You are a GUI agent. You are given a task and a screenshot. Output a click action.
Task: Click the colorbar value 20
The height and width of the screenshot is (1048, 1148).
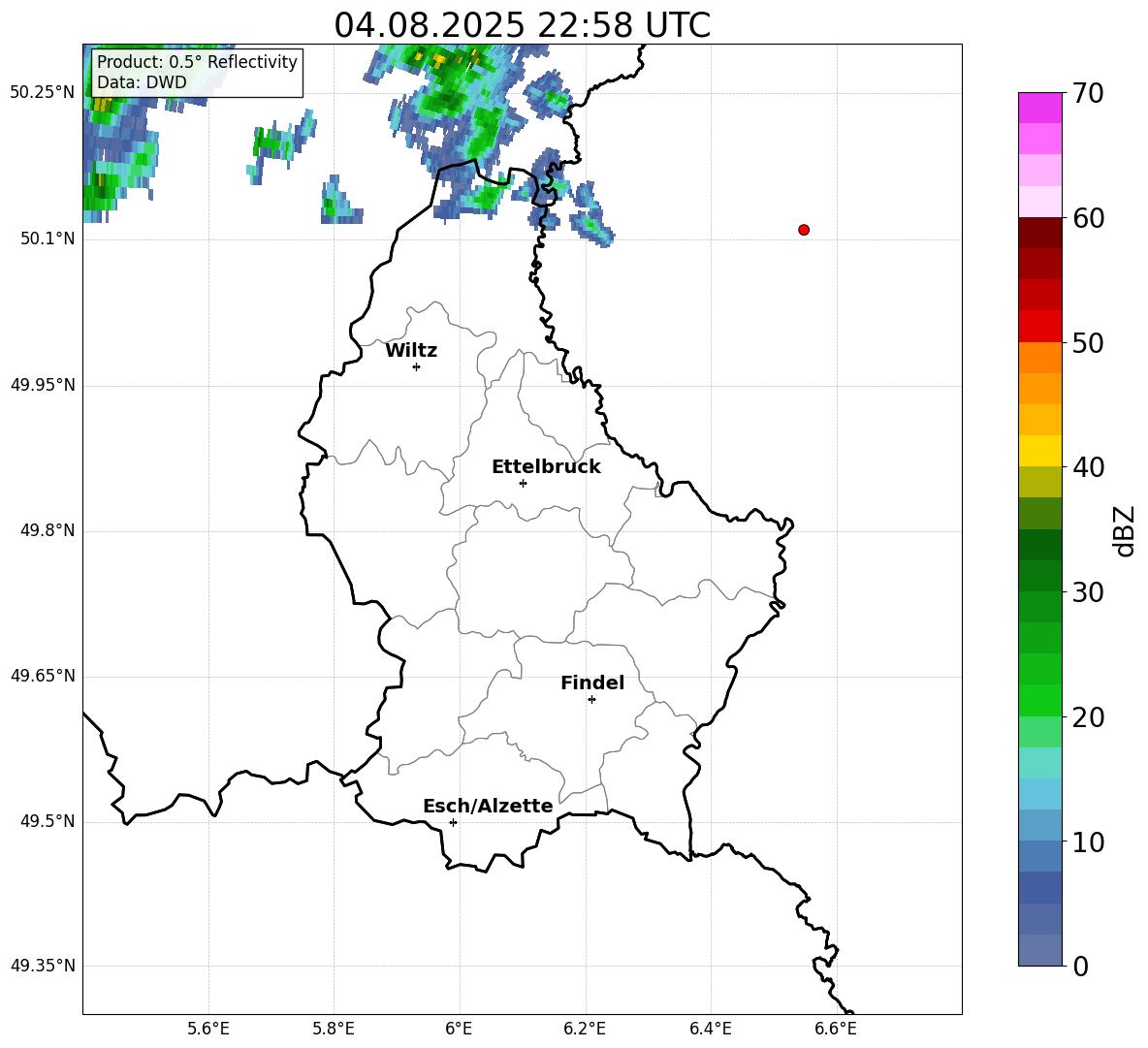tap(1088, 717)
